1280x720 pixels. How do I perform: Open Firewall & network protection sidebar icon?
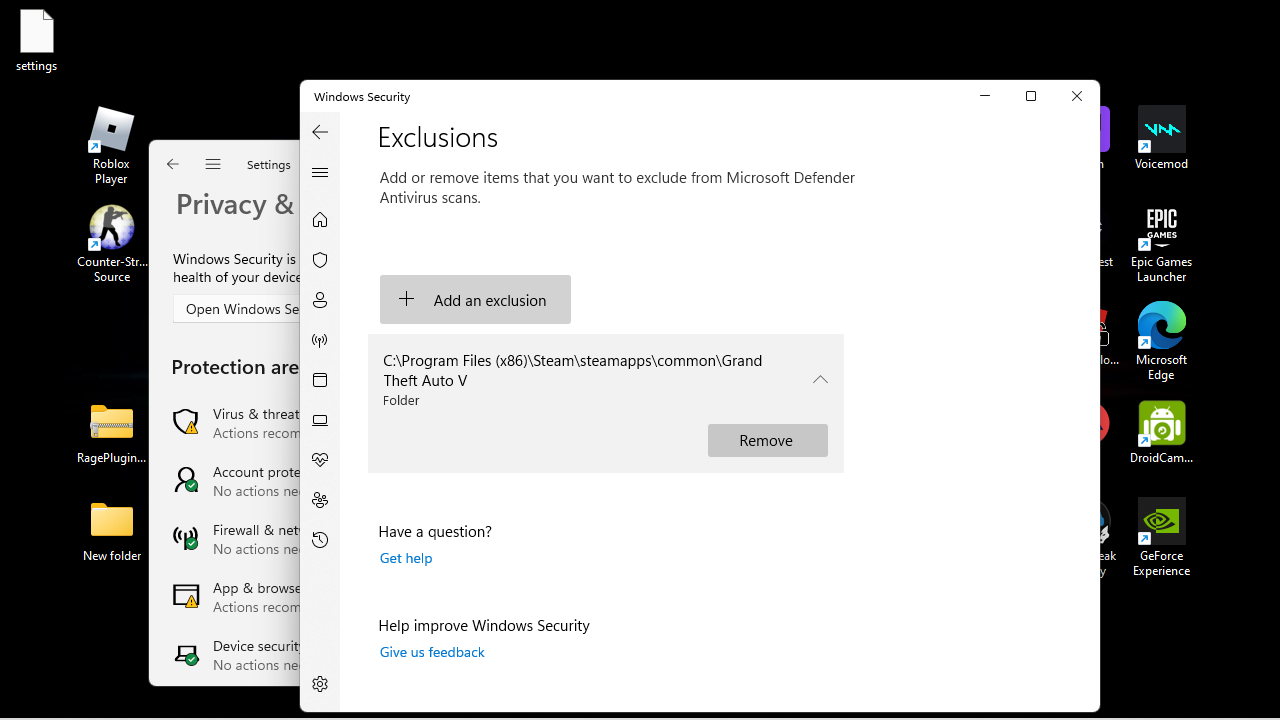coord(320,340)
